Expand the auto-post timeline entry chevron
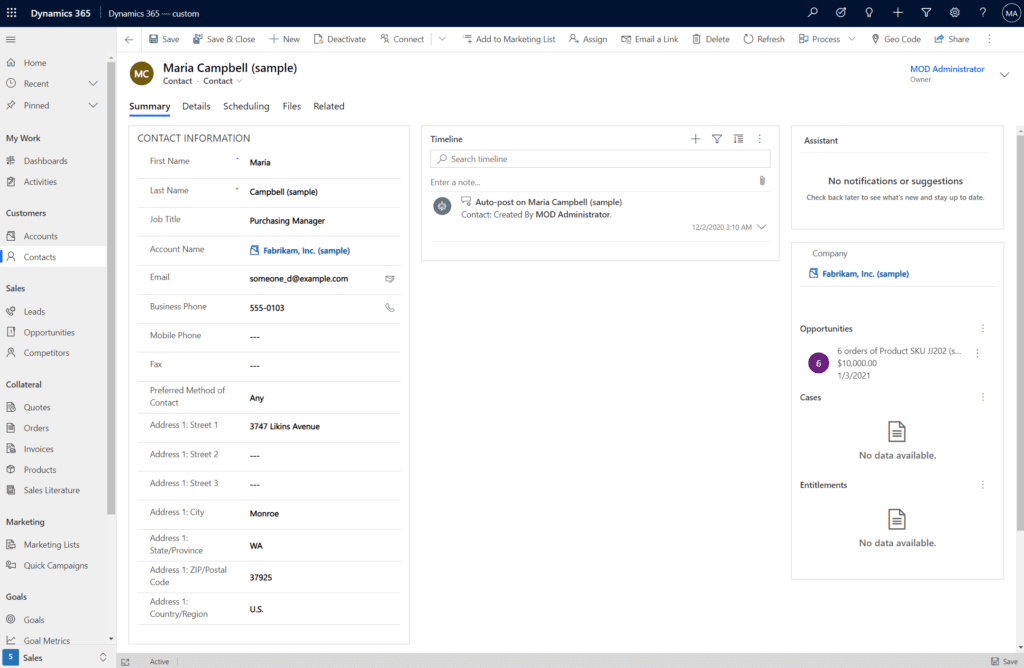 pyautogui.click(x=762, y=227)
